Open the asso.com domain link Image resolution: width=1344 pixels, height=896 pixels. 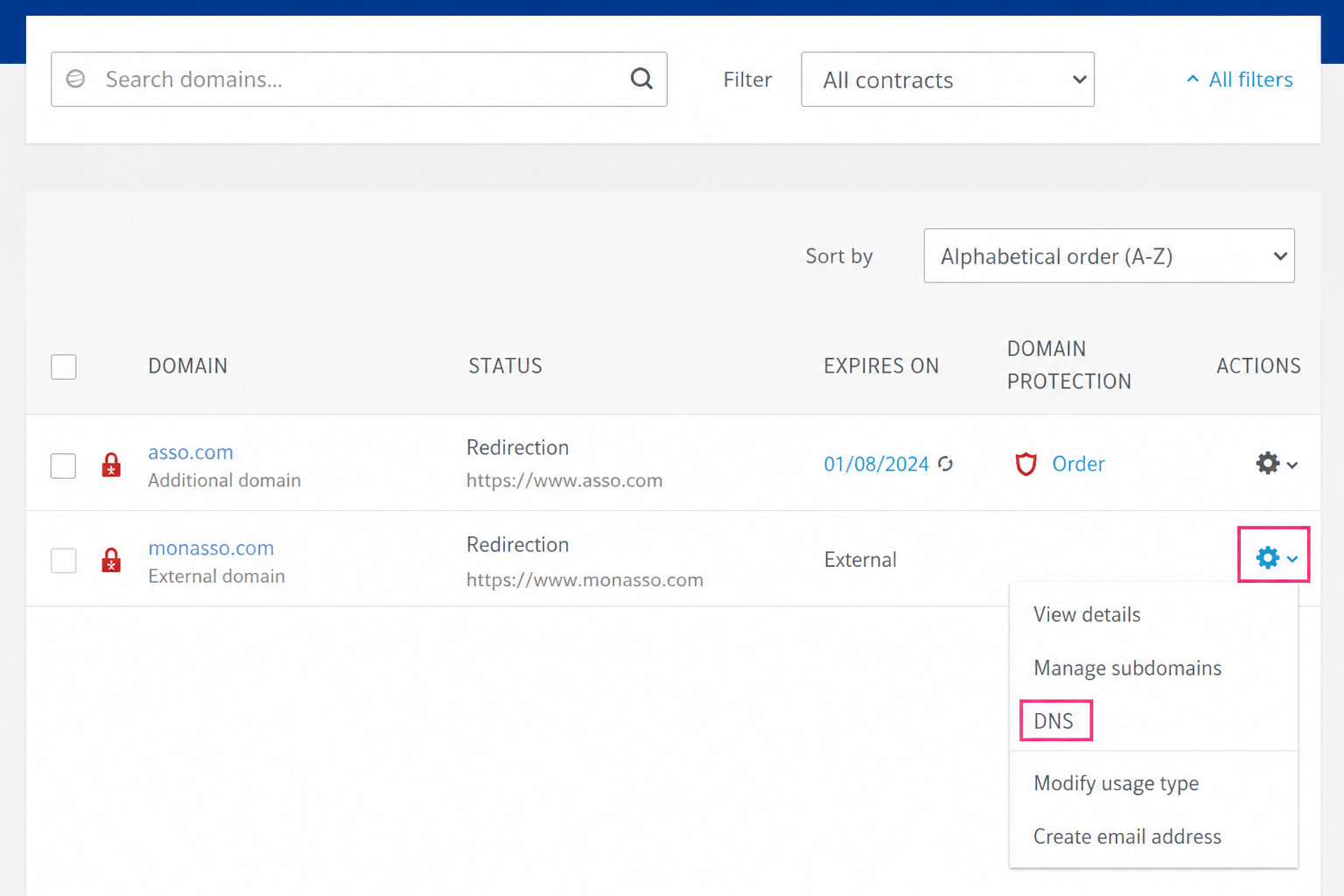191,452
